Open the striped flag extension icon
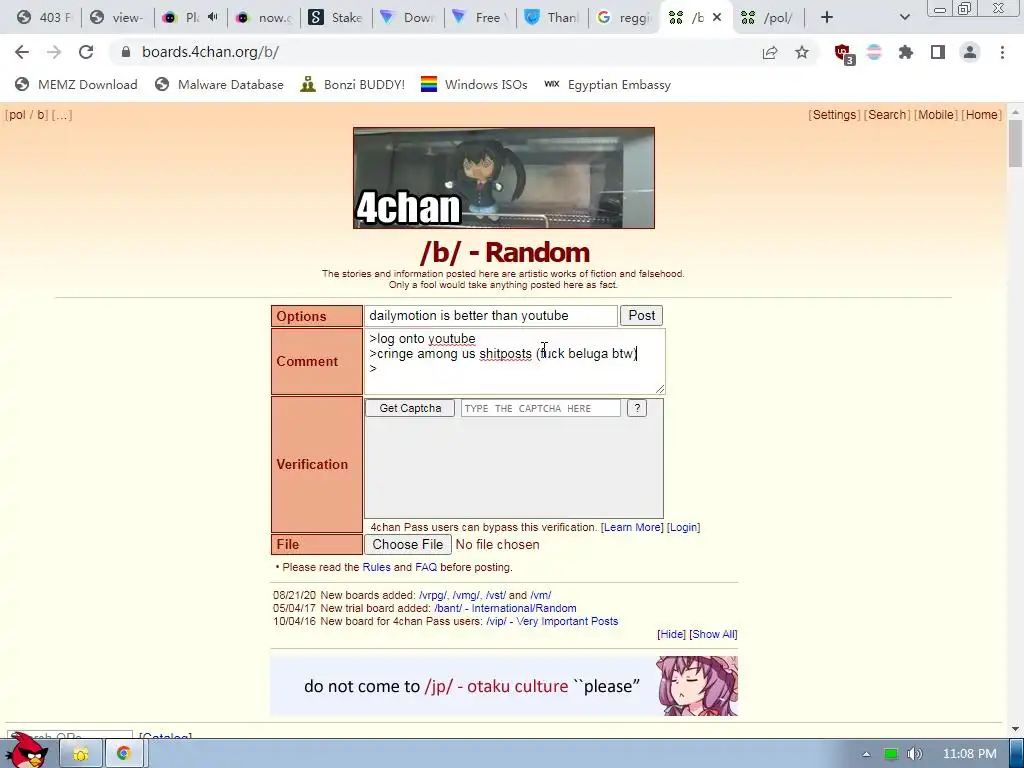Viewport: 1024px width, 768px height. tap(874, 52)
